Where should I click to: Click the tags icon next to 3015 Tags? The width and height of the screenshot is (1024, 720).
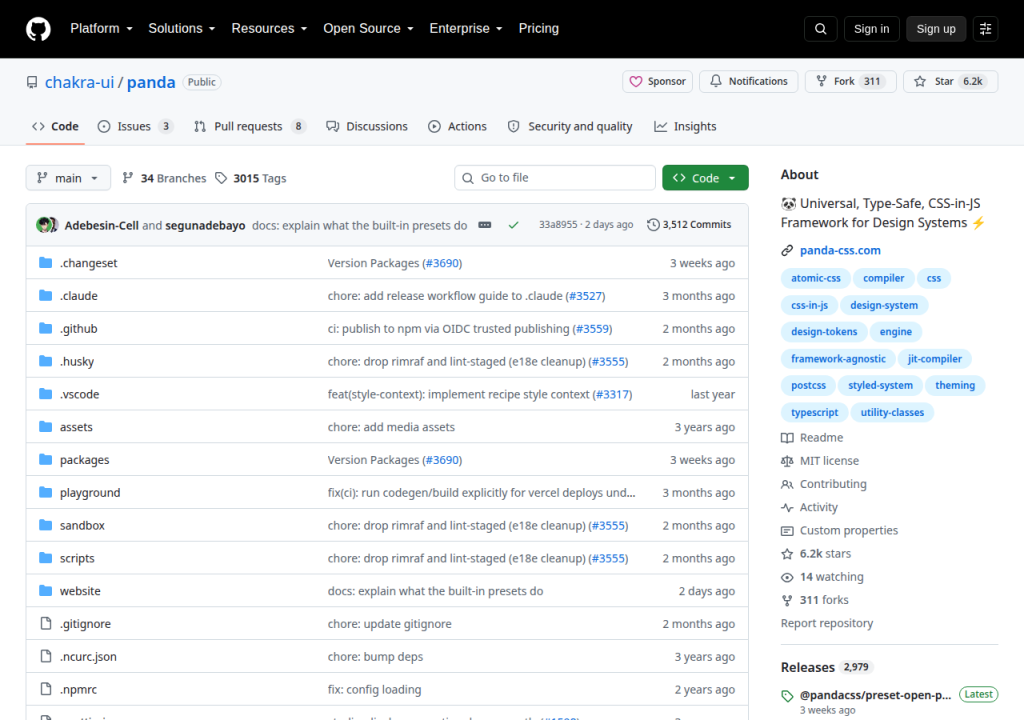[221, 178]
